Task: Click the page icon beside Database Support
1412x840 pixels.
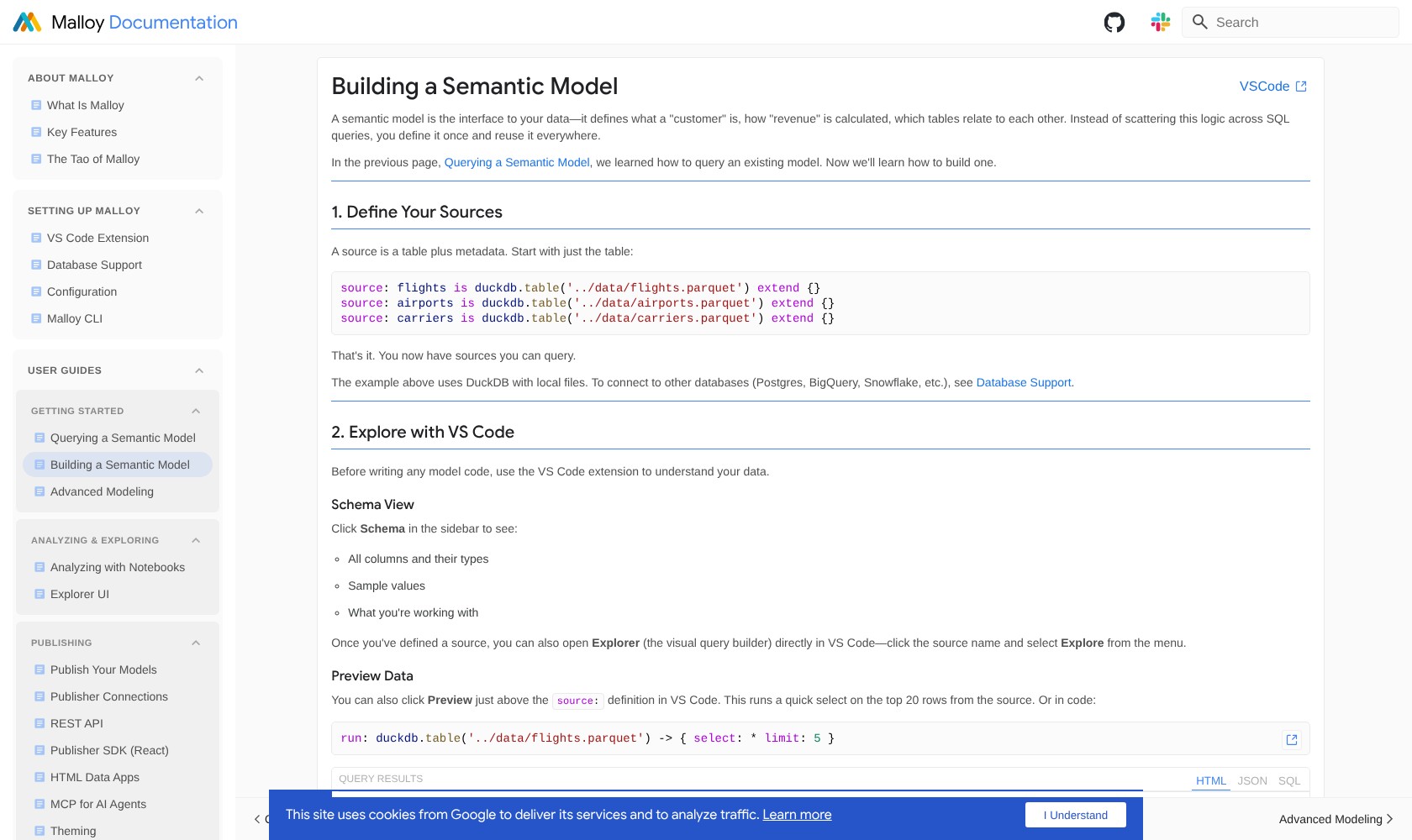Action: (x=36, y=265)
